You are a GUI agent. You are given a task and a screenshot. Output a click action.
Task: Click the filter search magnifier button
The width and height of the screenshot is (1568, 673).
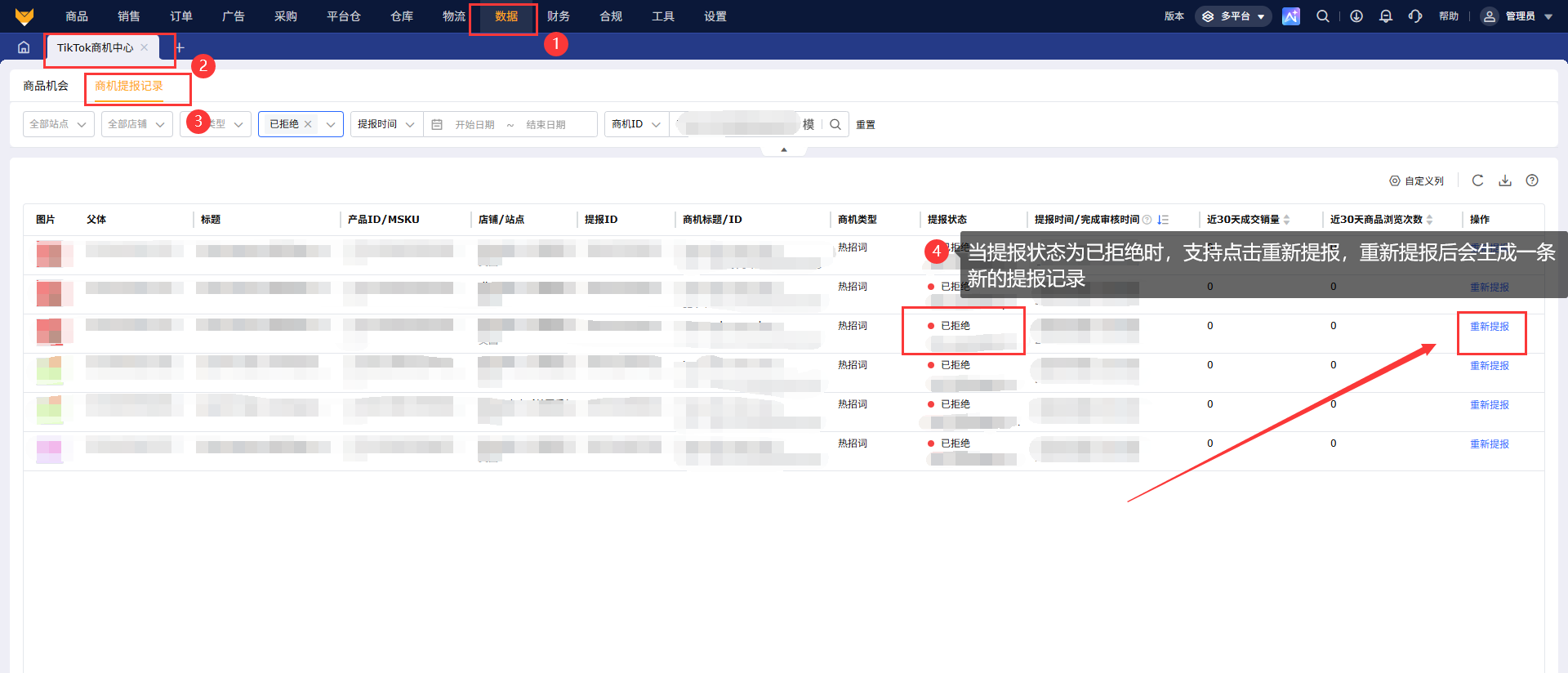point(835,124)
